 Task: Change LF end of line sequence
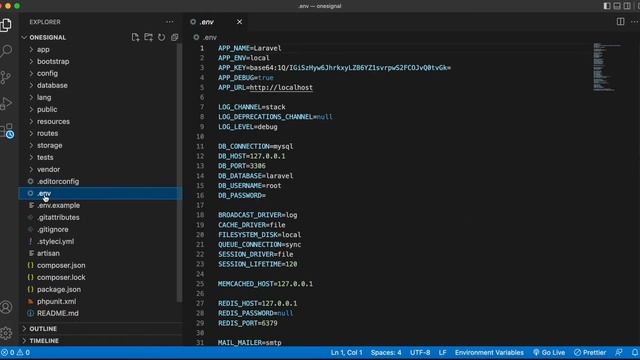pyautogui.click(x=442, y=353)
